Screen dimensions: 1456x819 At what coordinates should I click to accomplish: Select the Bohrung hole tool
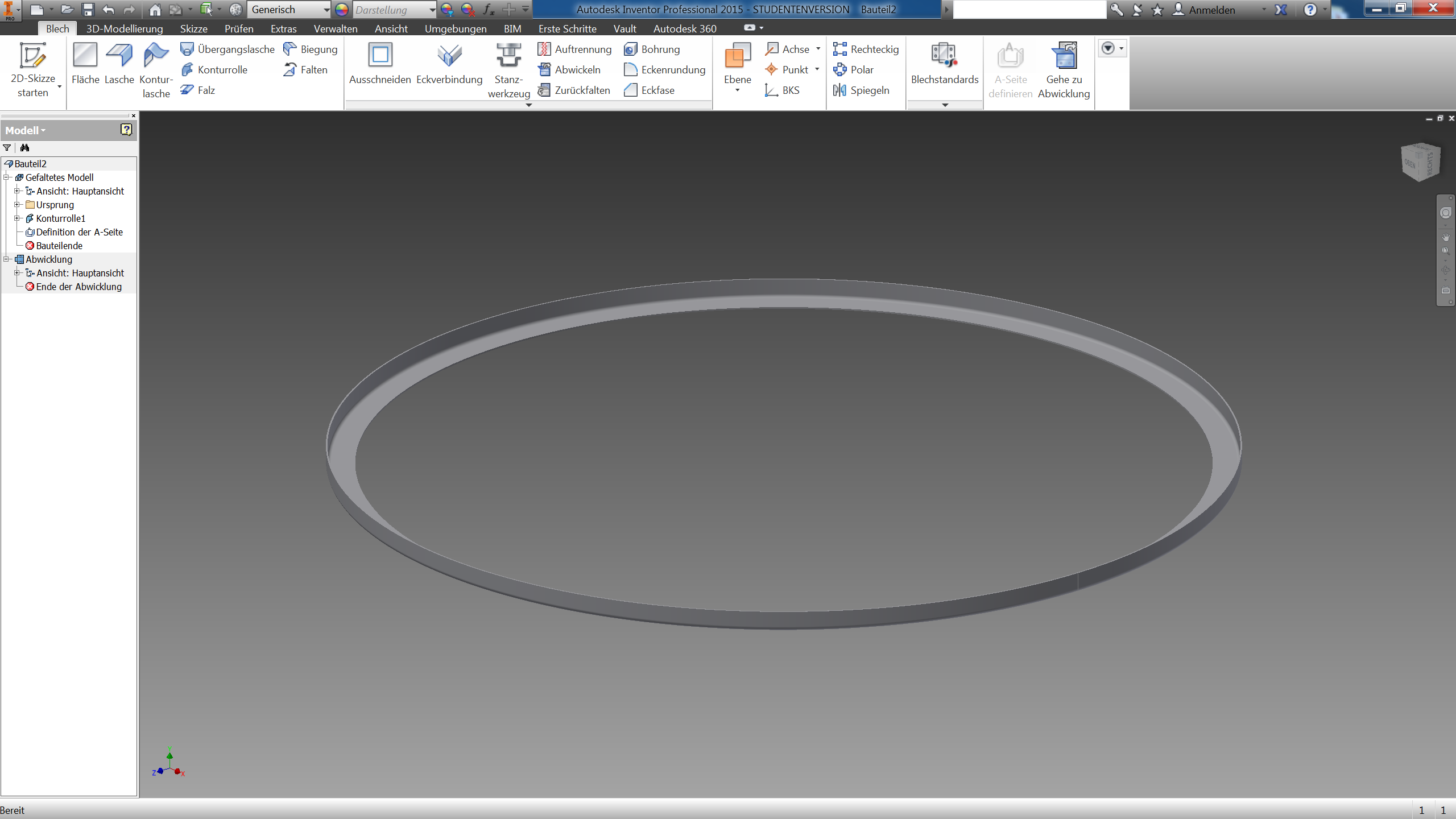tap(652, 49)
